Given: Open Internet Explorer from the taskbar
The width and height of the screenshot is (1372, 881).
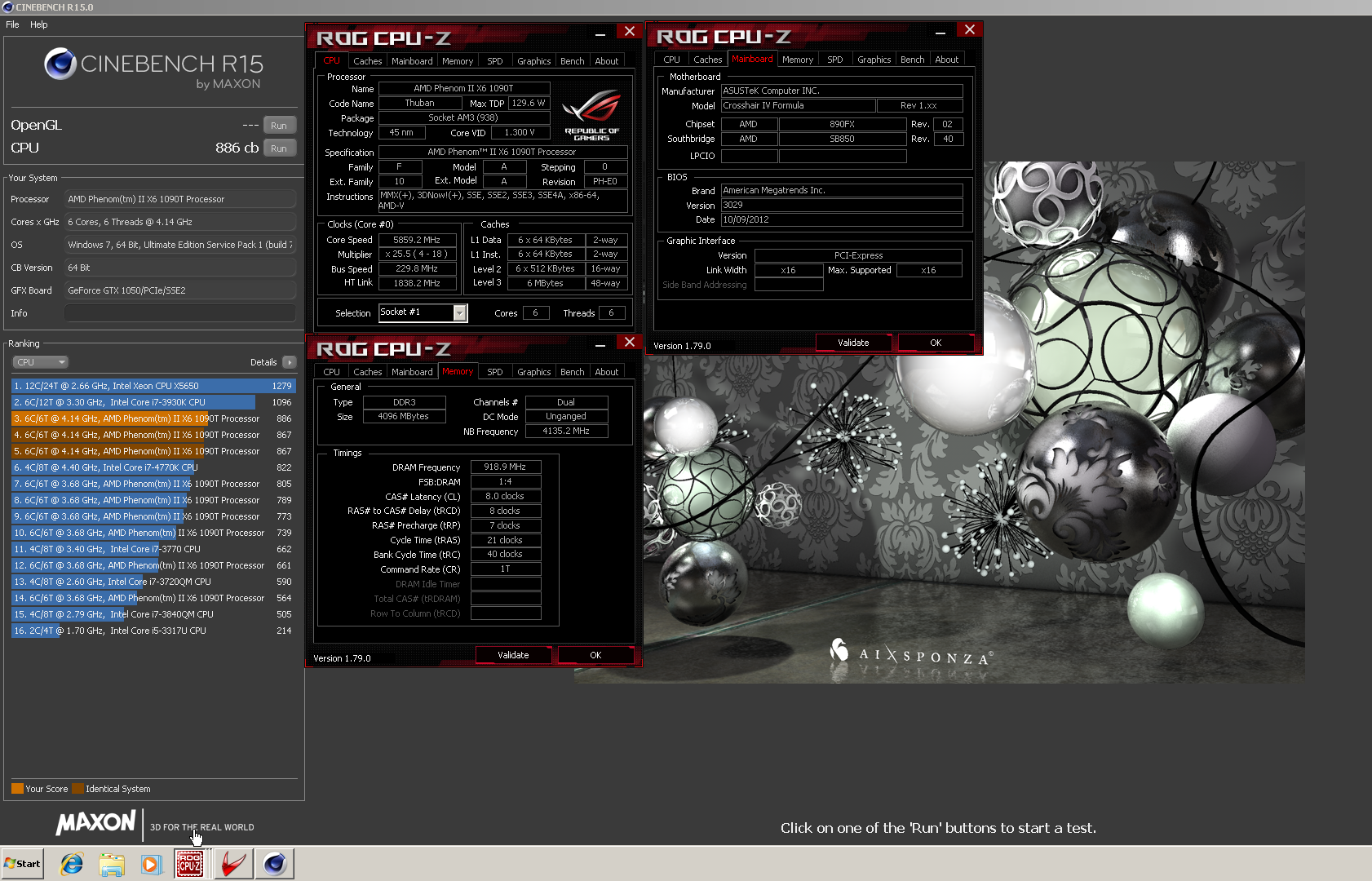Looking at the screenshot, I should (x=72, y=864).
